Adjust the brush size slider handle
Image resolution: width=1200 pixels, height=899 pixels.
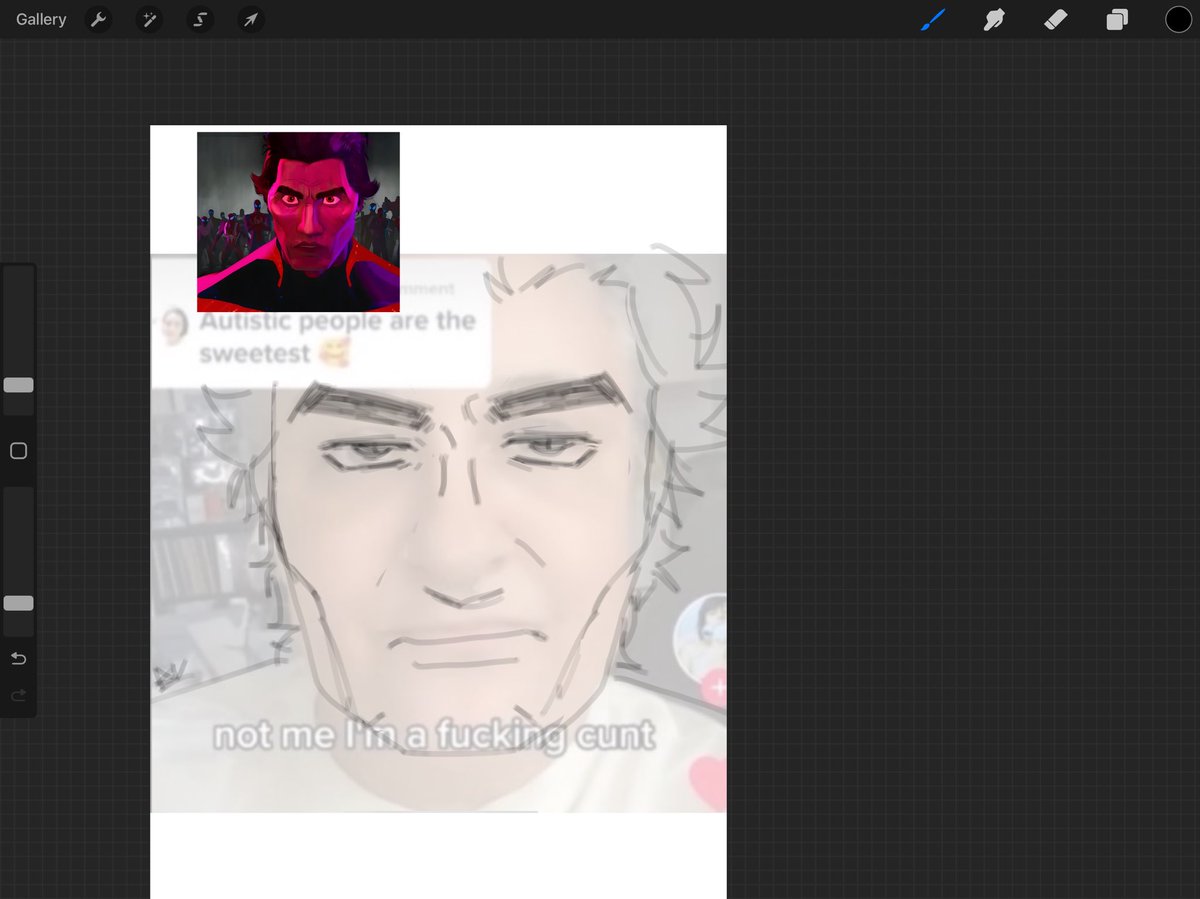point(18,385)
